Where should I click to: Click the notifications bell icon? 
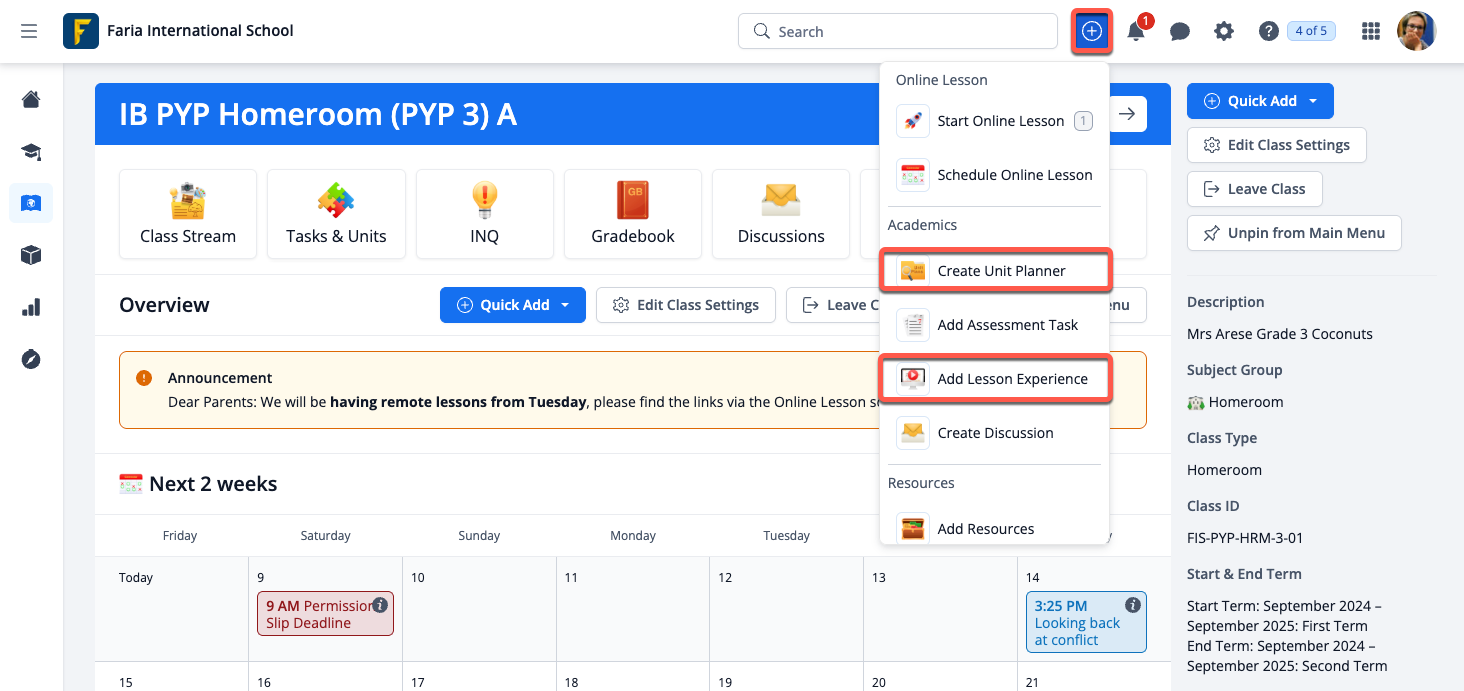tap(1136, 32)
